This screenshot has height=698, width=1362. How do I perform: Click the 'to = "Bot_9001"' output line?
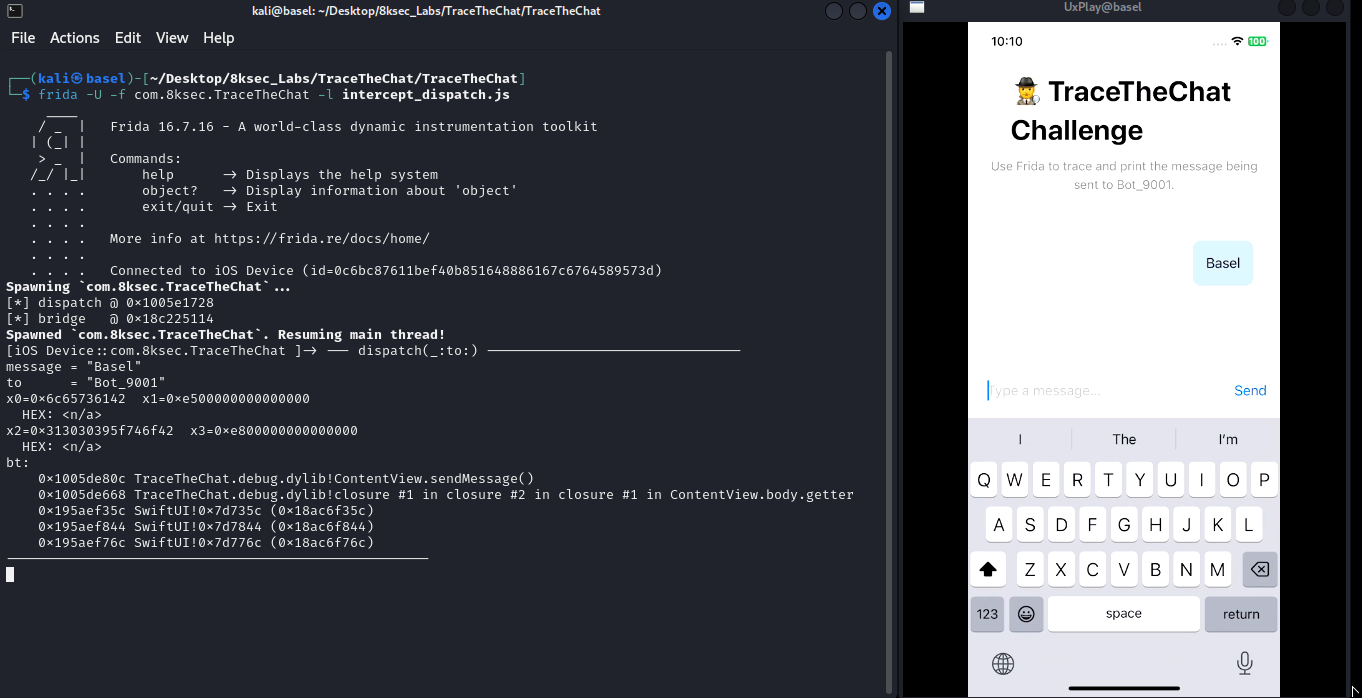coord(86,383)
